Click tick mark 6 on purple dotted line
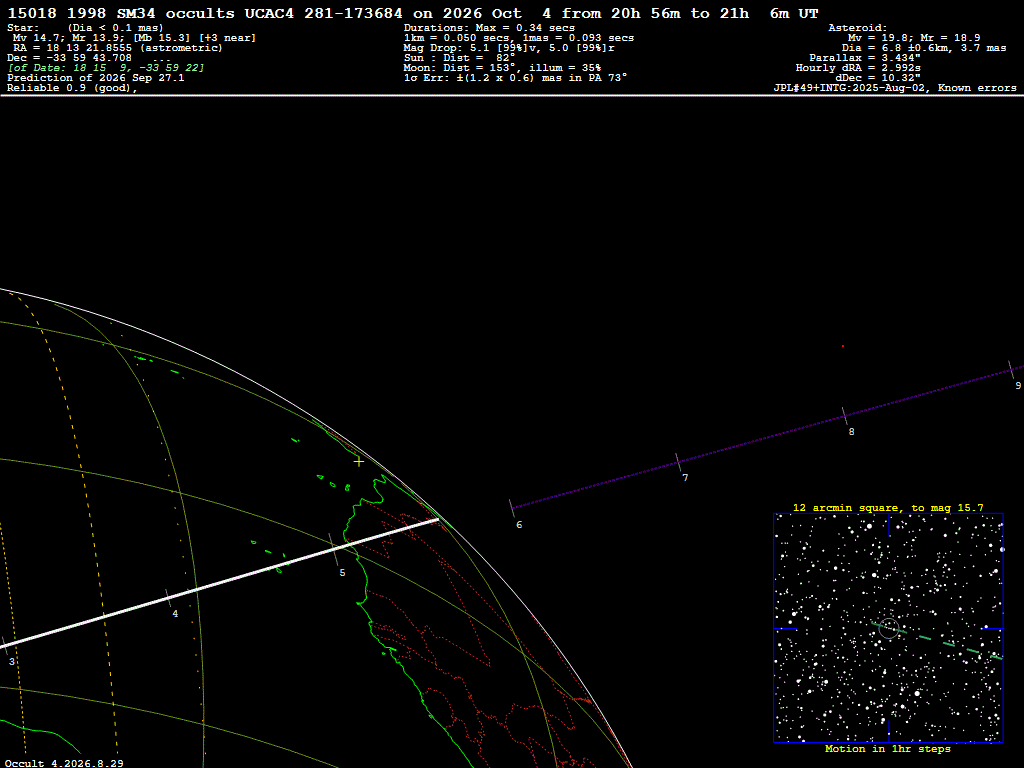The image size is (1024, 768). (x=513, y=509)
